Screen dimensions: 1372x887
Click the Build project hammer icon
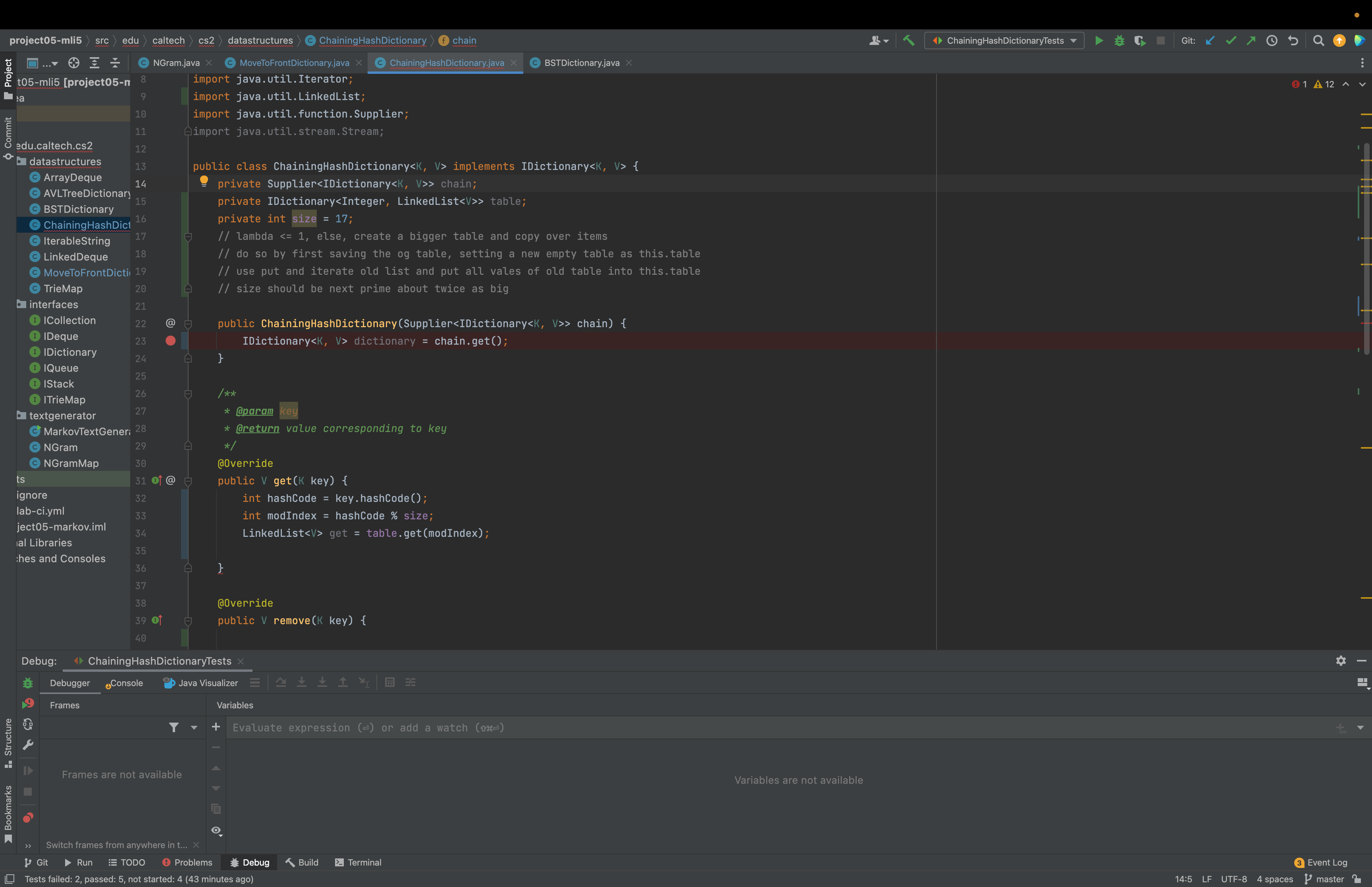tap(909, 40)
